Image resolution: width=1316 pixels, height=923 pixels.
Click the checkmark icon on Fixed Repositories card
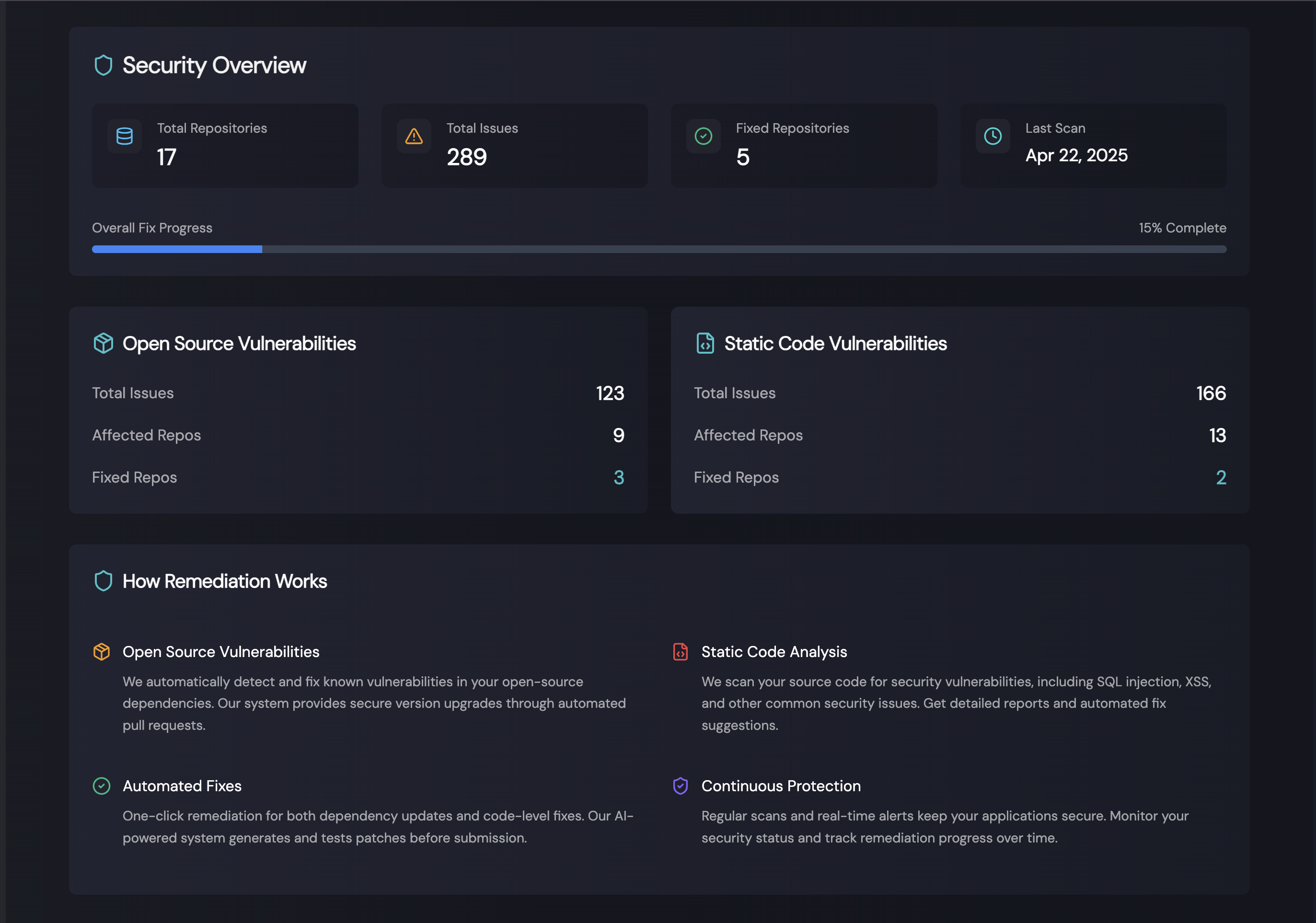coord(703,136)
